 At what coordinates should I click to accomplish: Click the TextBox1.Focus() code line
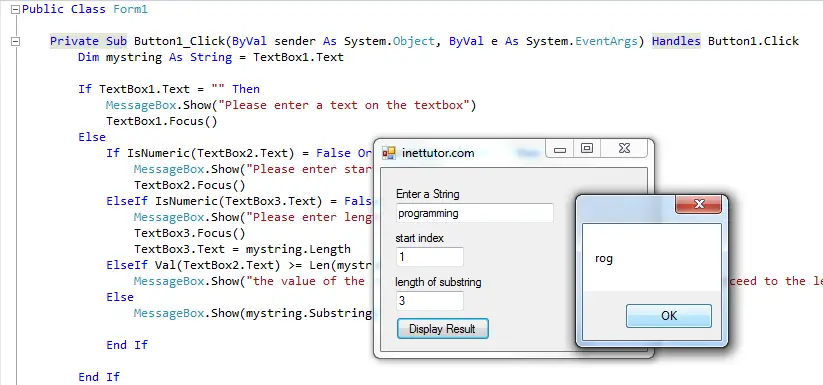[162, 121]
